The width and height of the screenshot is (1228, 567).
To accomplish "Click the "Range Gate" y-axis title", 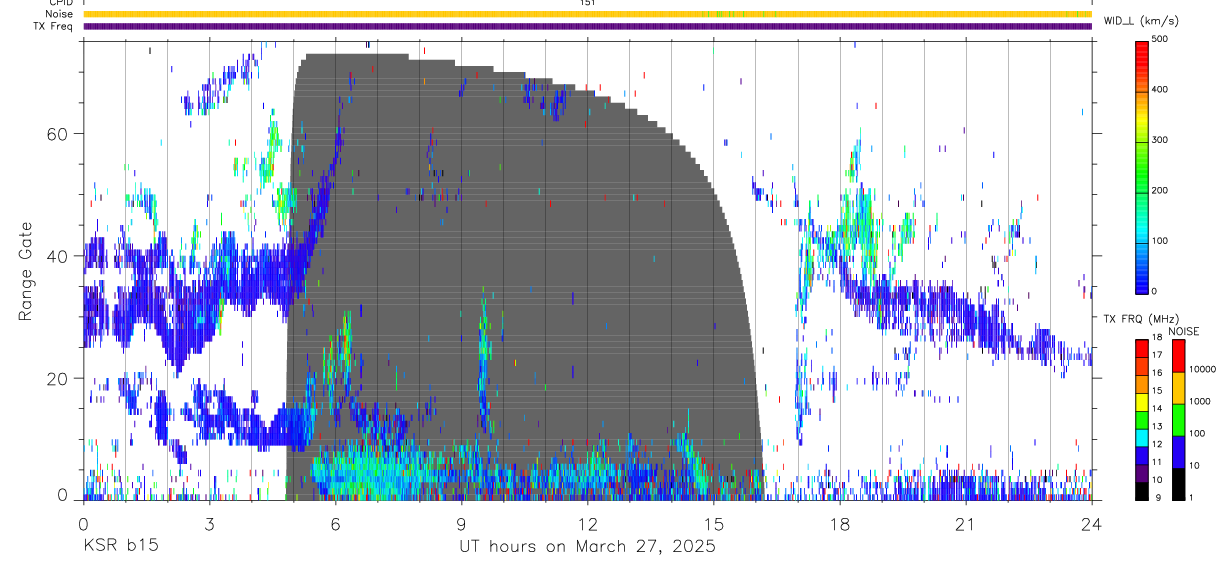I will tap(25, 272).
